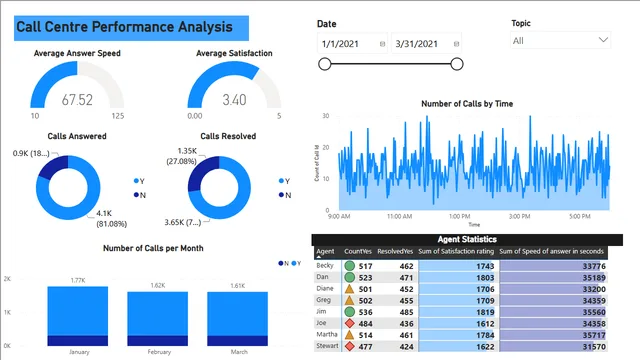
Task: Click the Average Satisfaction gauge value 3.40
Action: [234, 100]
